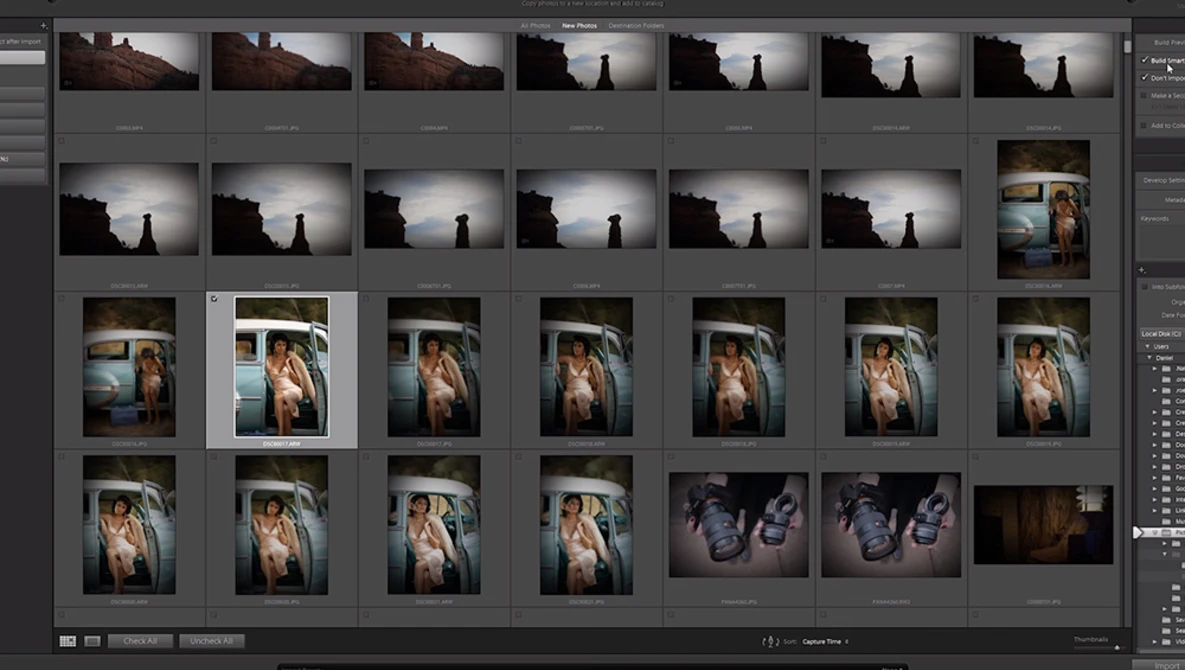Click the painter tool icon beside Sort
The image size is (1185, 670).
[770, 641]
